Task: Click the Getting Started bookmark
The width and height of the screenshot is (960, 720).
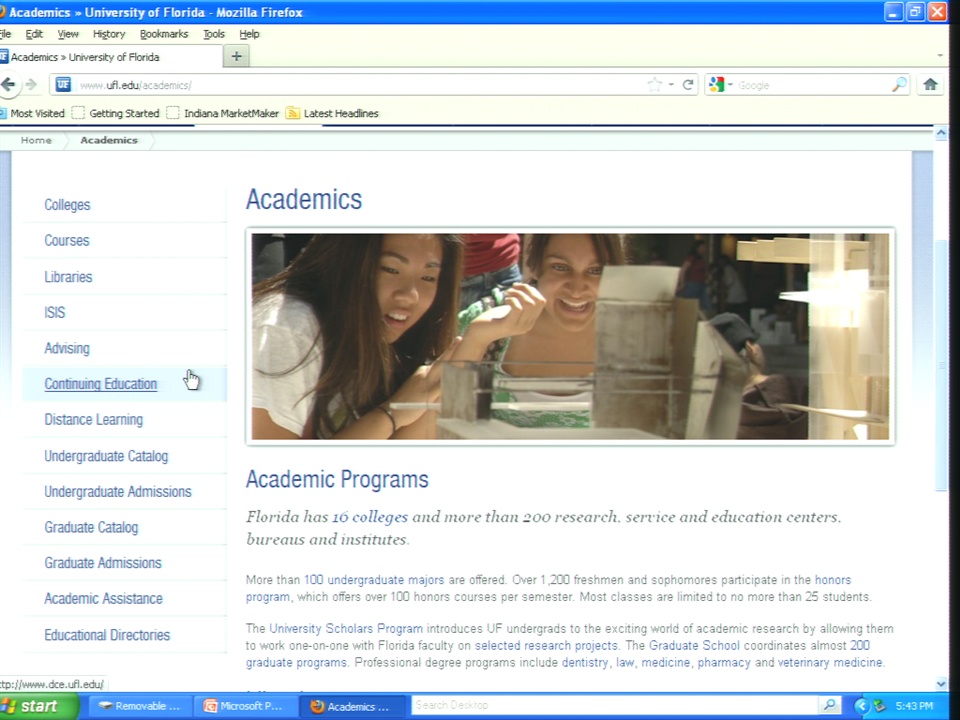Action: pyautogui.click(x=116, y=113)
